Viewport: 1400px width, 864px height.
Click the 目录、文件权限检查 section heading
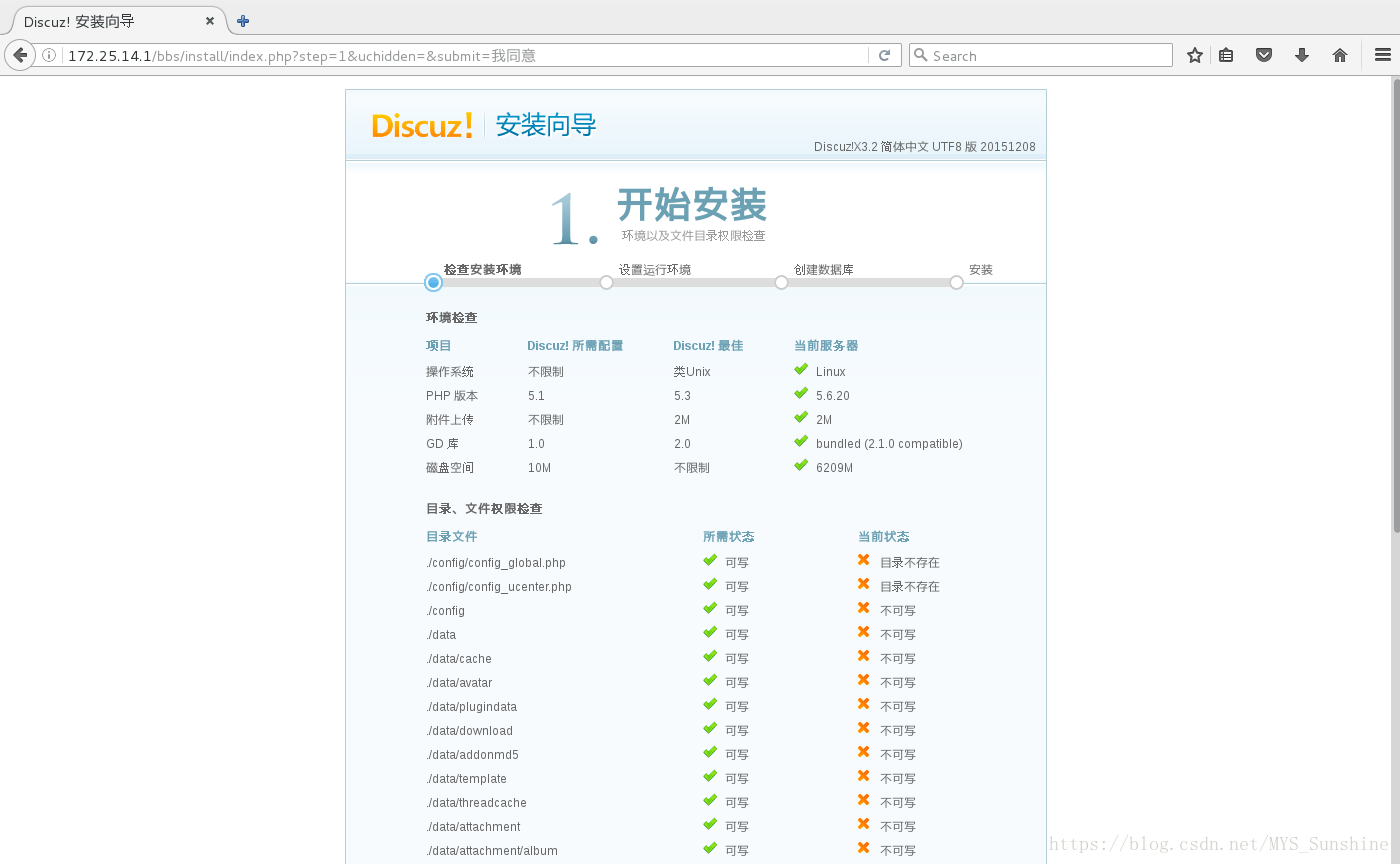click(x=484, y=509)
